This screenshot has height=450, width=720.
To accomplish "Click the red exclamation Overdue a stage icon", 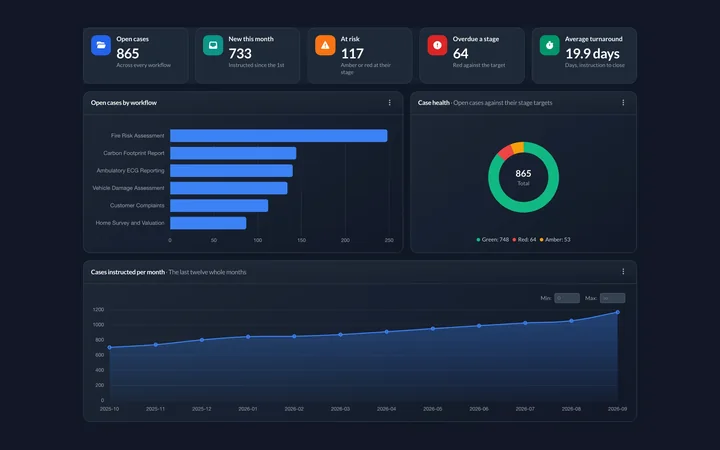I will pyautogui.click(x=437, y=45).
